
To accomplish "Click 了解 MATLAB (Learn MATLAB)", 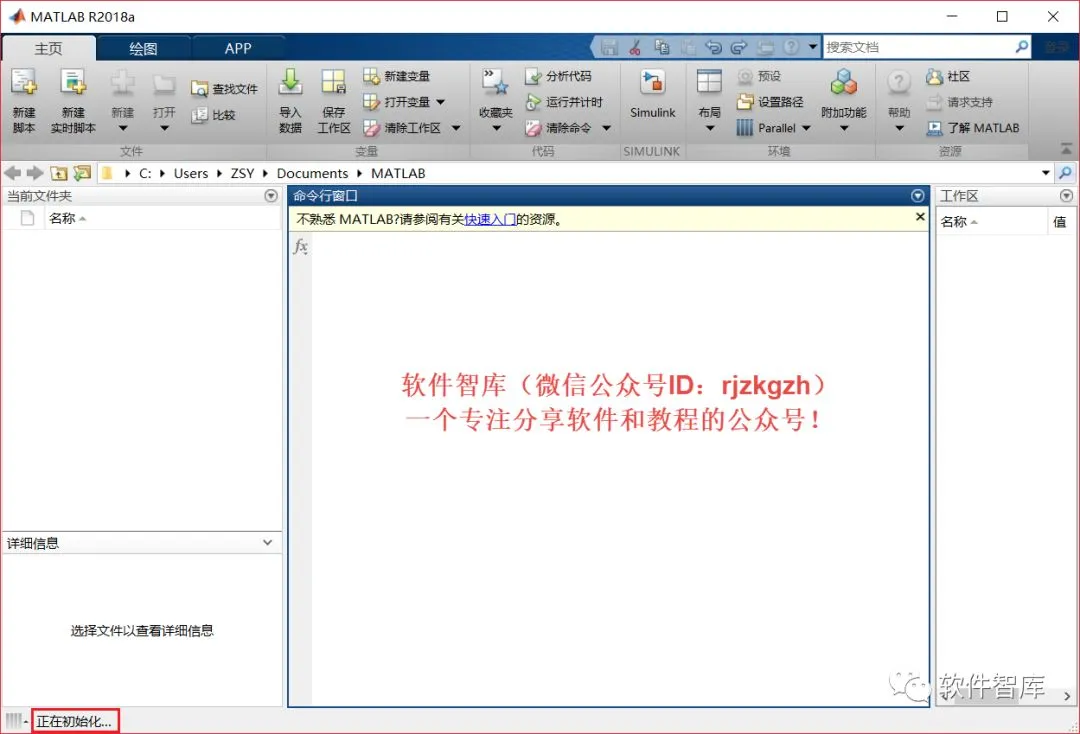I will (x=973, y=128).
